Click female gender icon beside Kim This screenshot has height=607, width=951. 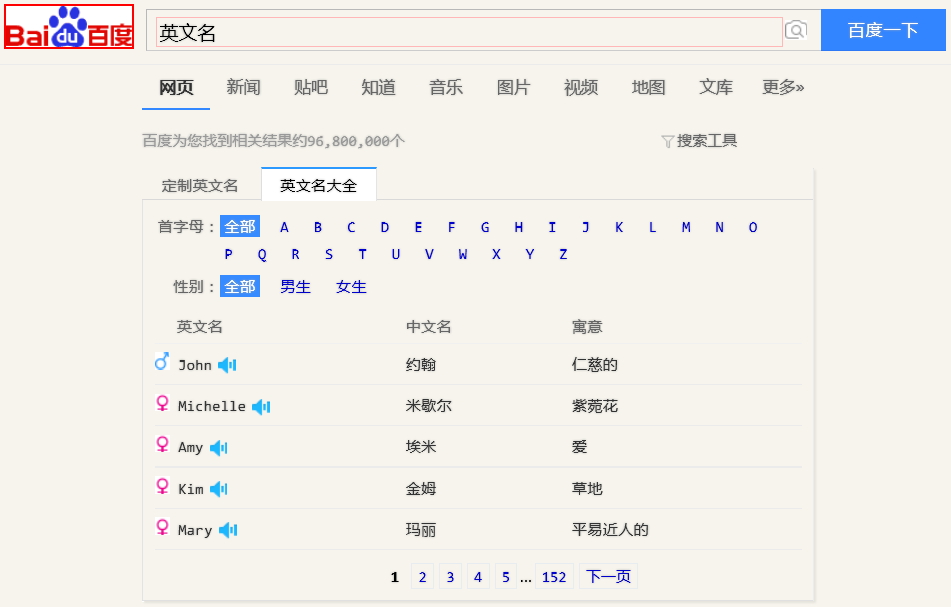162,486
